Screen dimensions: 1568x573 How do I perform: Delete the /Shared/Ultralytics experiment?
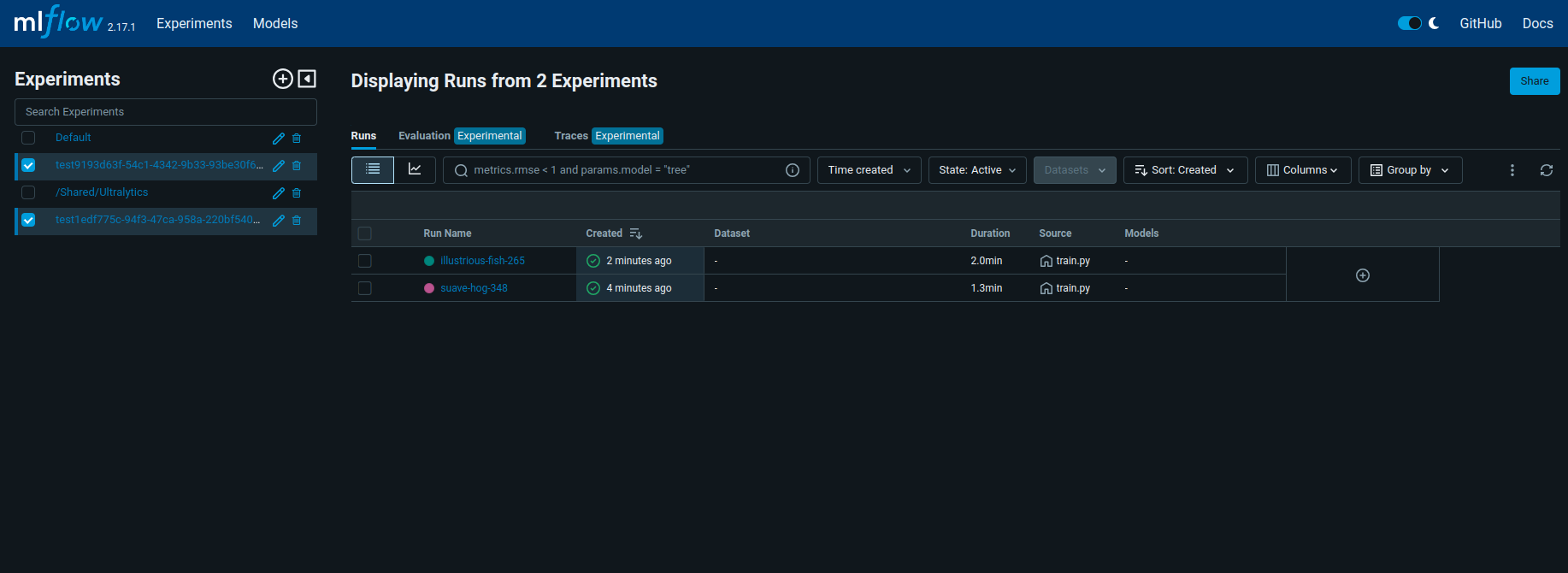(x=297, y=192)
